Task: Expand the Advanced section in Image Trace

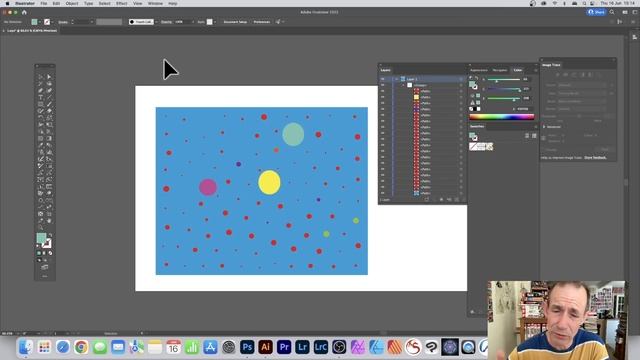Action: point(544,127)
